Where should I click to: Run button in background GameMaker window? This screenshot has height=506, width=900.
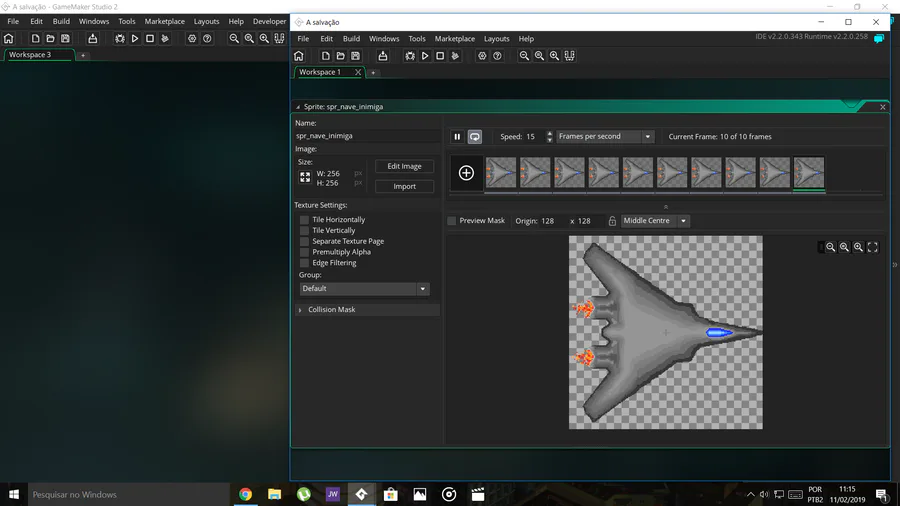tap(135, 38)
